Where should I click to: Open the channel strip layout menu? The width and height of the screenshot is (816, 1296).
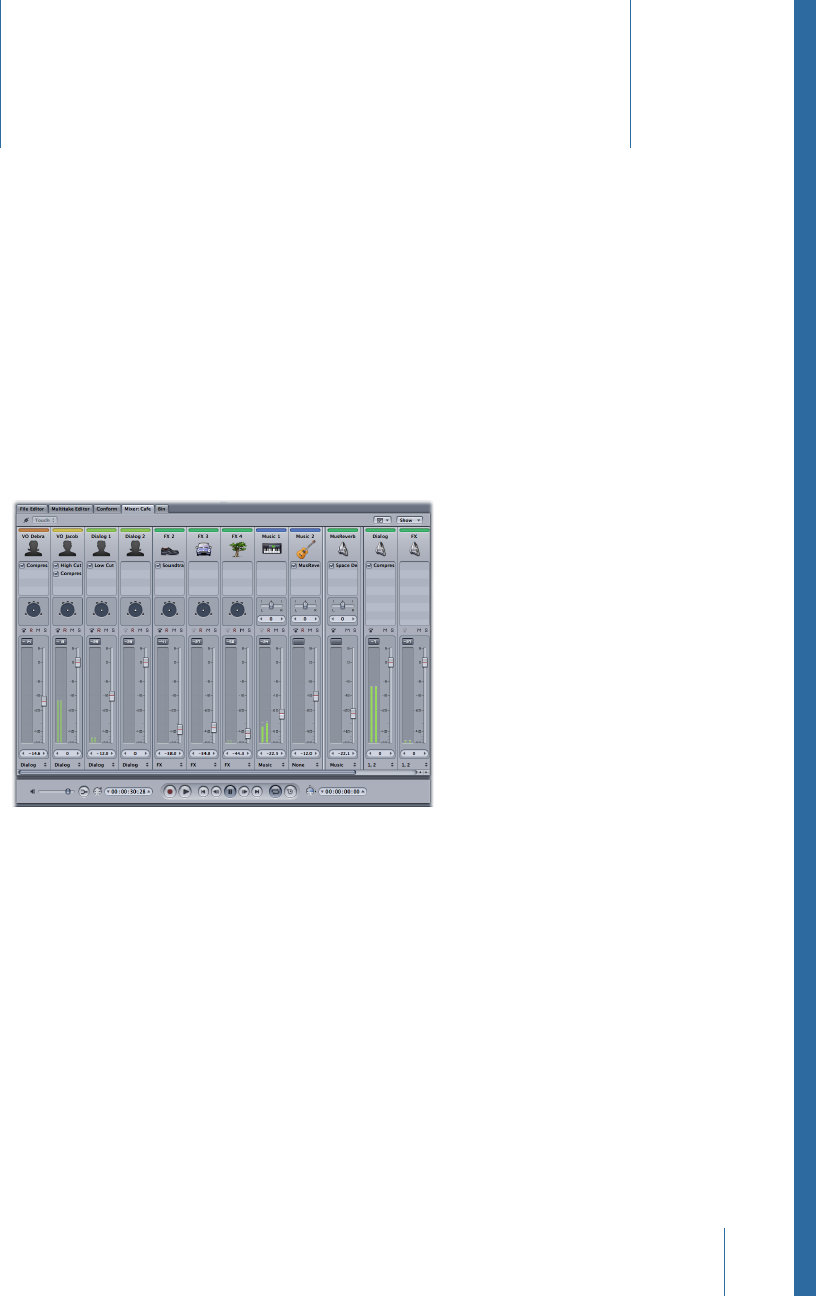pos(382,520)
